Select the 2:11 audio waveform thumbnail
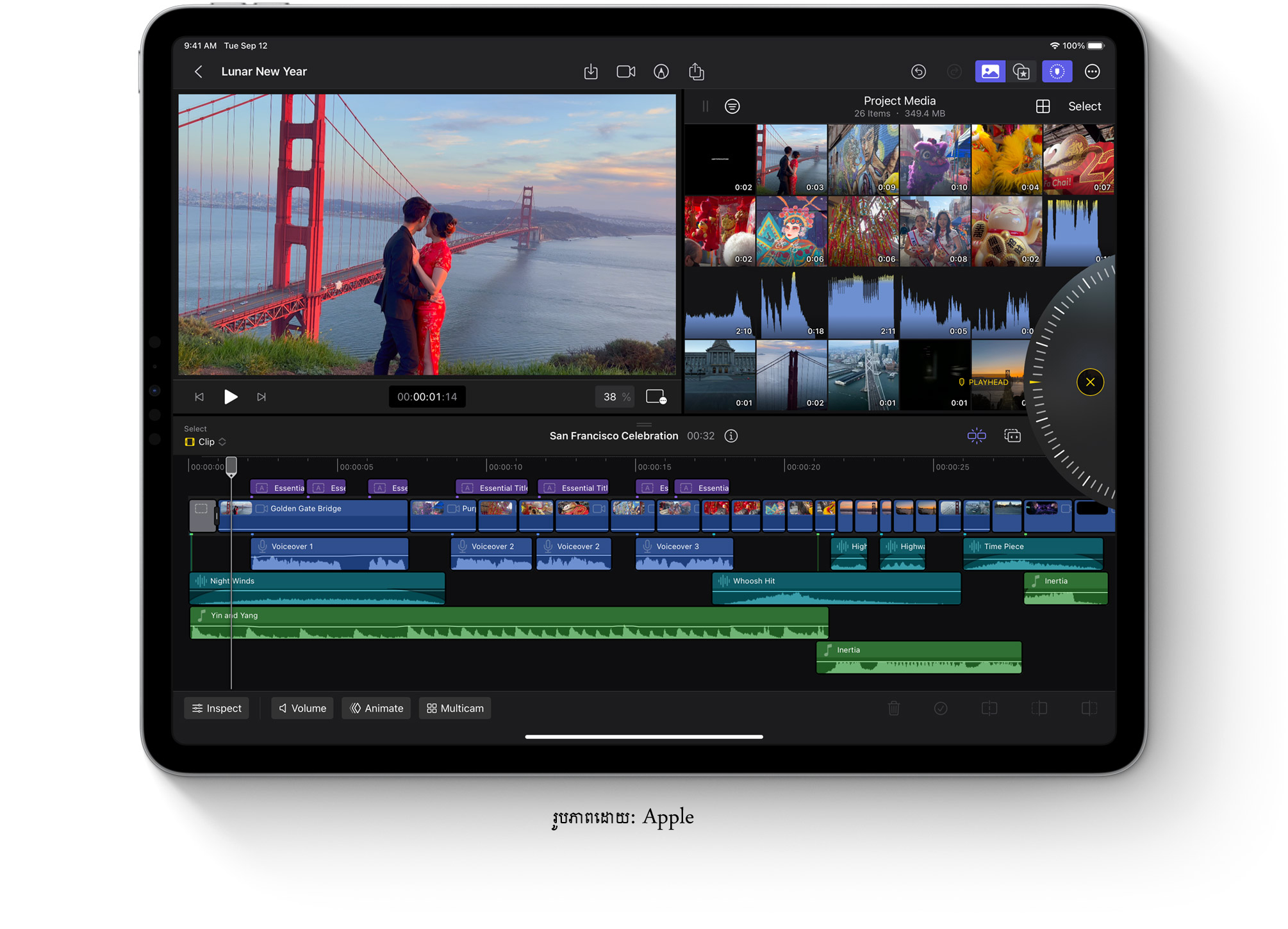 pyautogui.click(x=863, y=303)
